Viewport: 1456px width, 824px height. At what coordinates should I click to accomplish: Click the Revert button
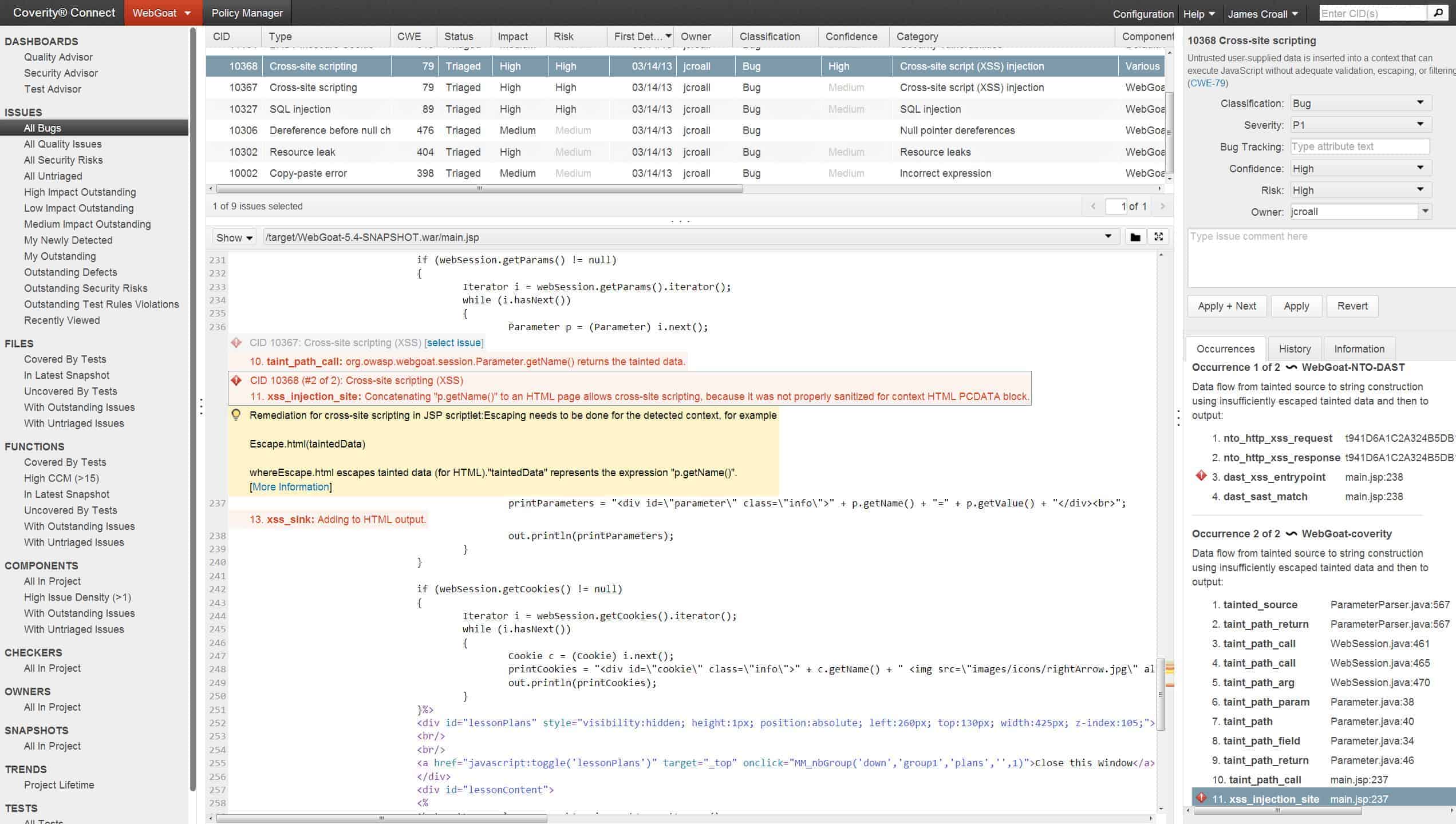[1352, 306]
